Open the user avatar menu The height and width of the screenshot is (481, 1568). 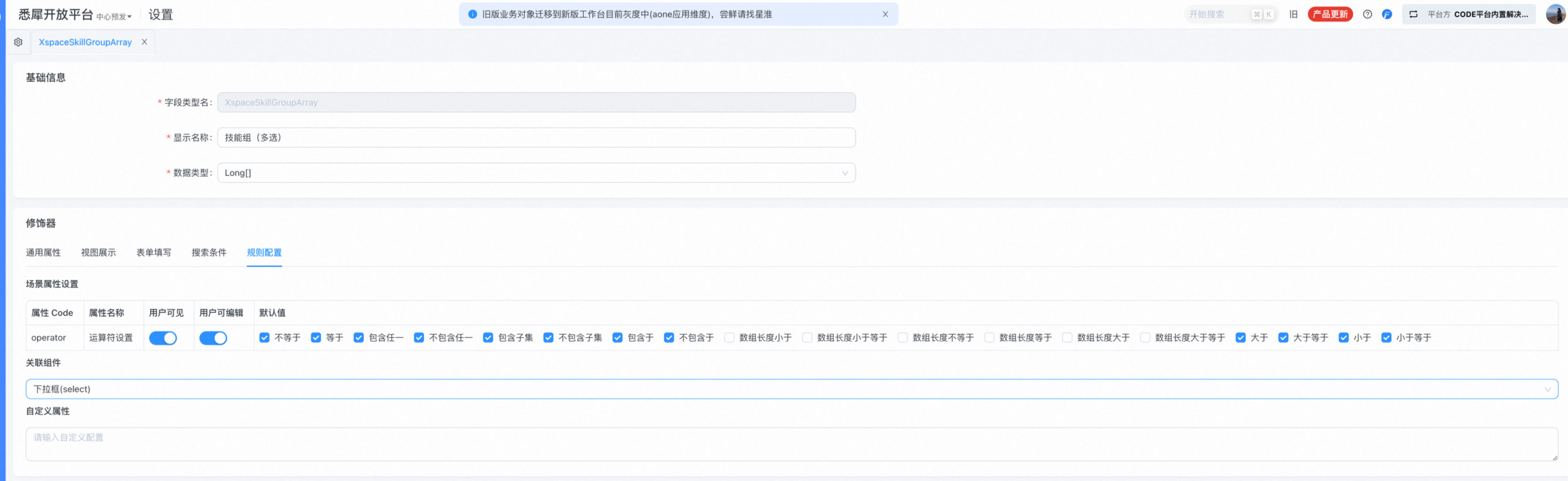pos(1555,14)
